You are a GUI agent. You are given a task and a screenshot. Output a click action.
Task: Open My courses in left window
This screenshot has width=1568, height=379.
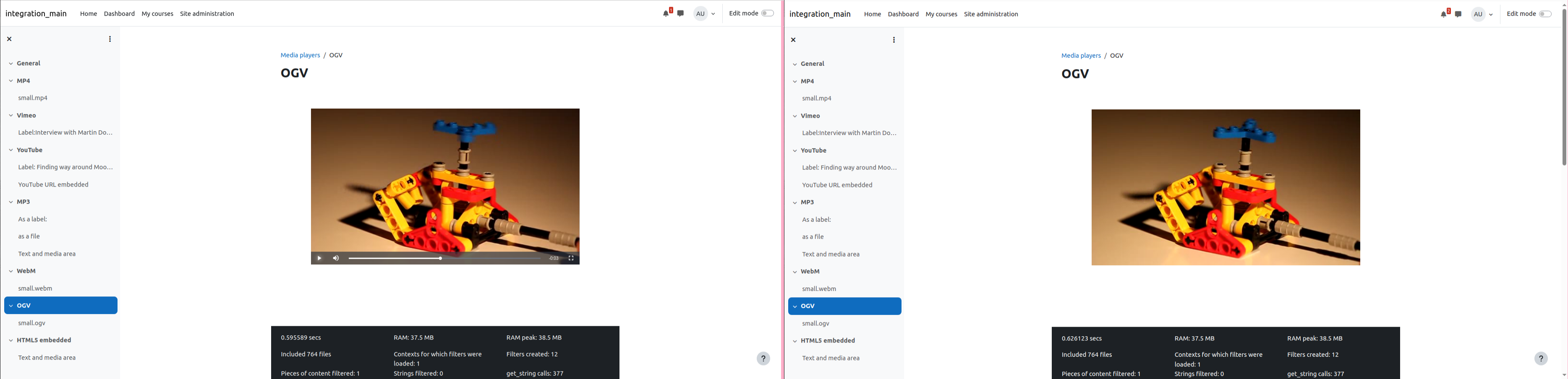click(158, 13)
